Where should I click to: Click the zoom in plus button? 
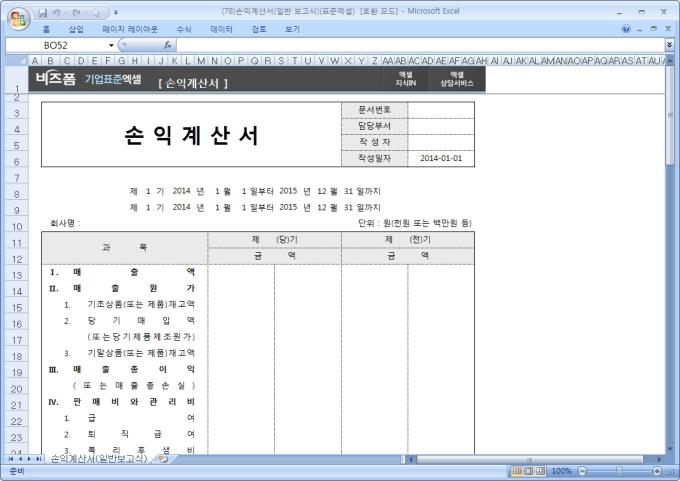[x=657, y=471]
